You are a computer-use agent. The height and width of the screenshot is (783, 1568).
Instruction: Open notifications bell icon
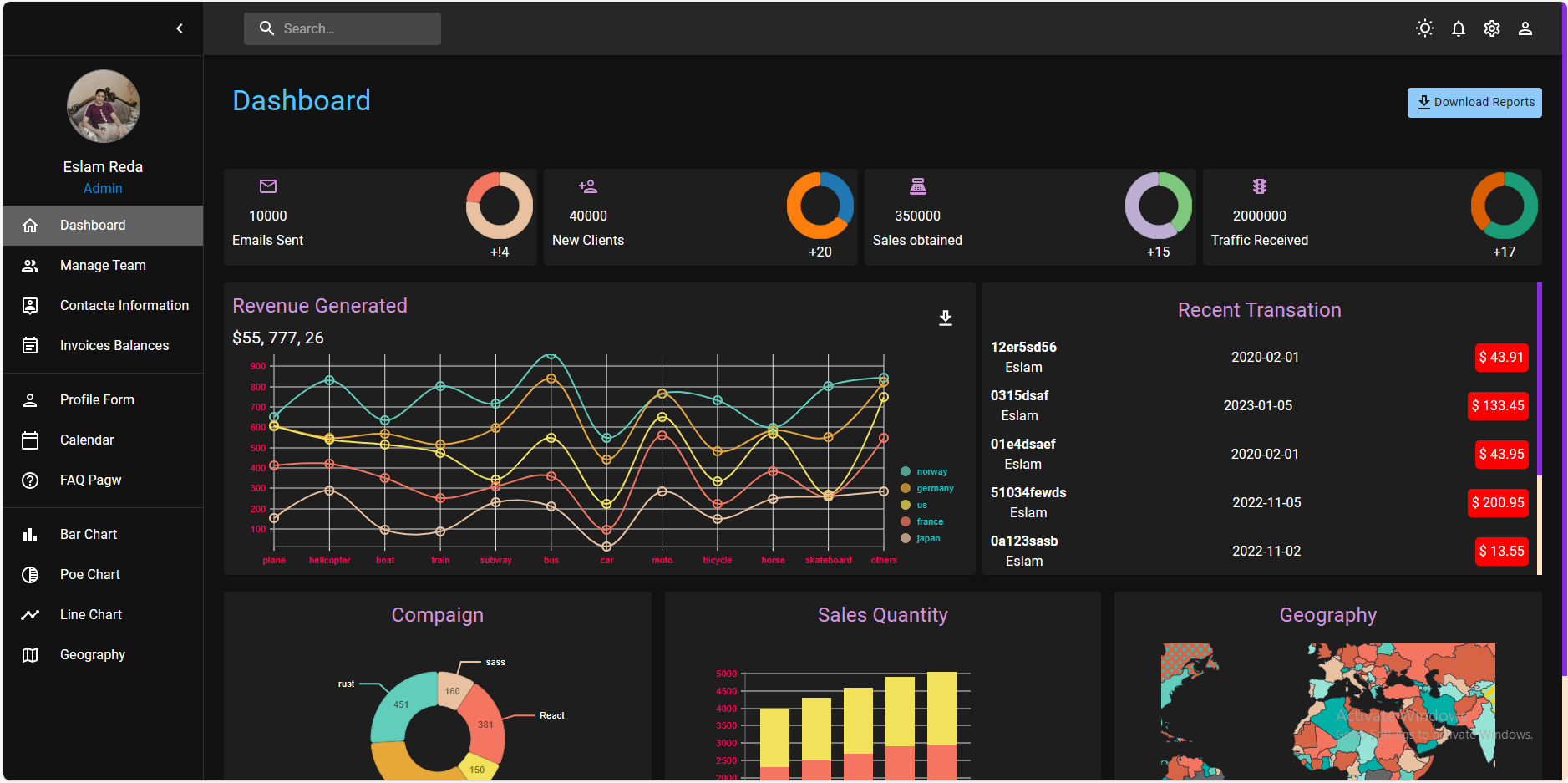[1458, 28]
